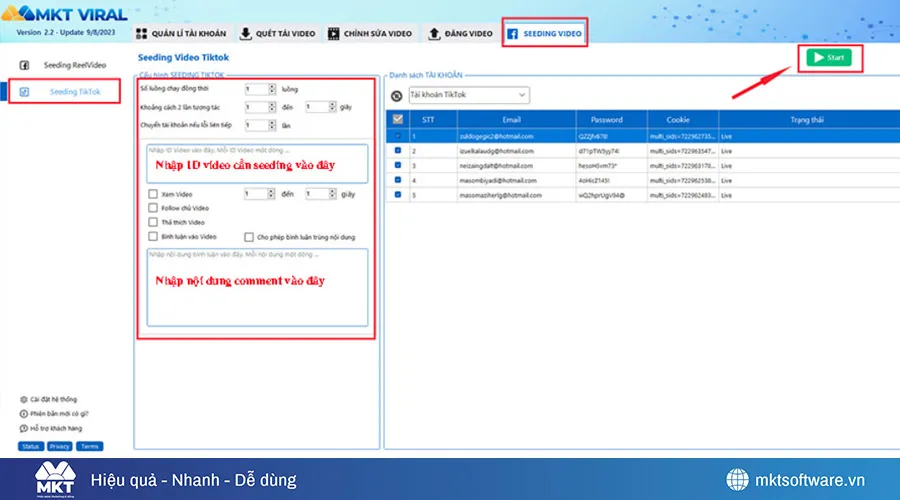Image resolution: width=900 pixels, height=500 pixels.
Task: Click the Phiên bản mới có gì icon
Action: [23, 412]
